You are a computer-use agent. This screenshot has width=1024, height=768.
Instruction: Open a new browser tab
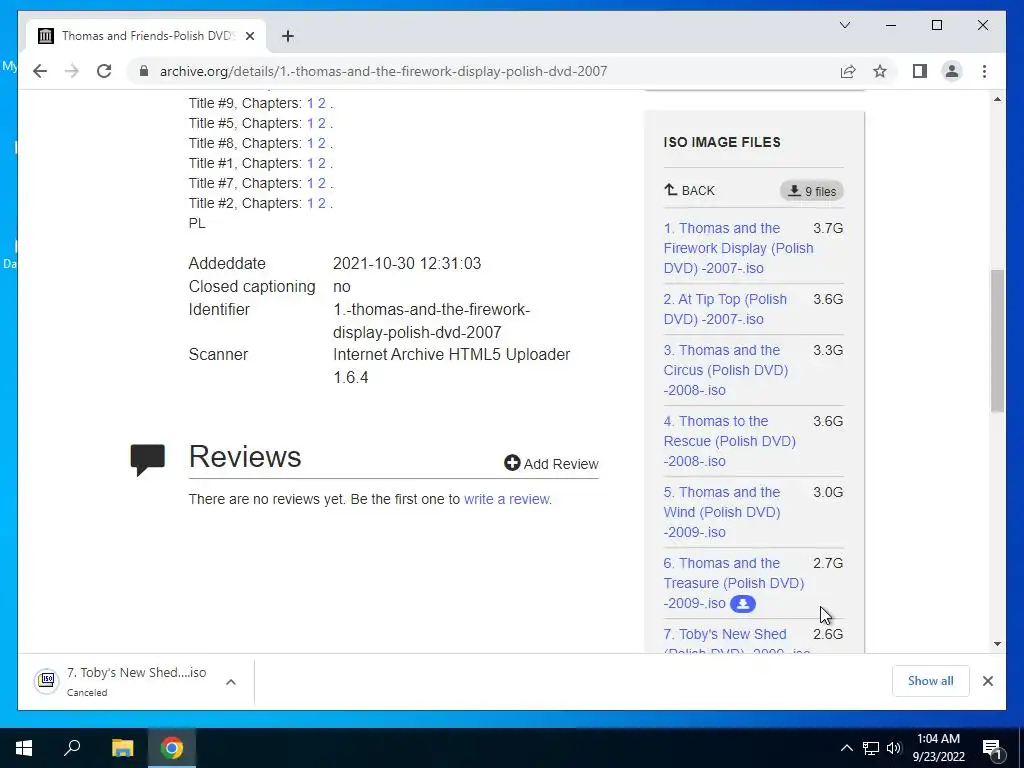[287, 36]
